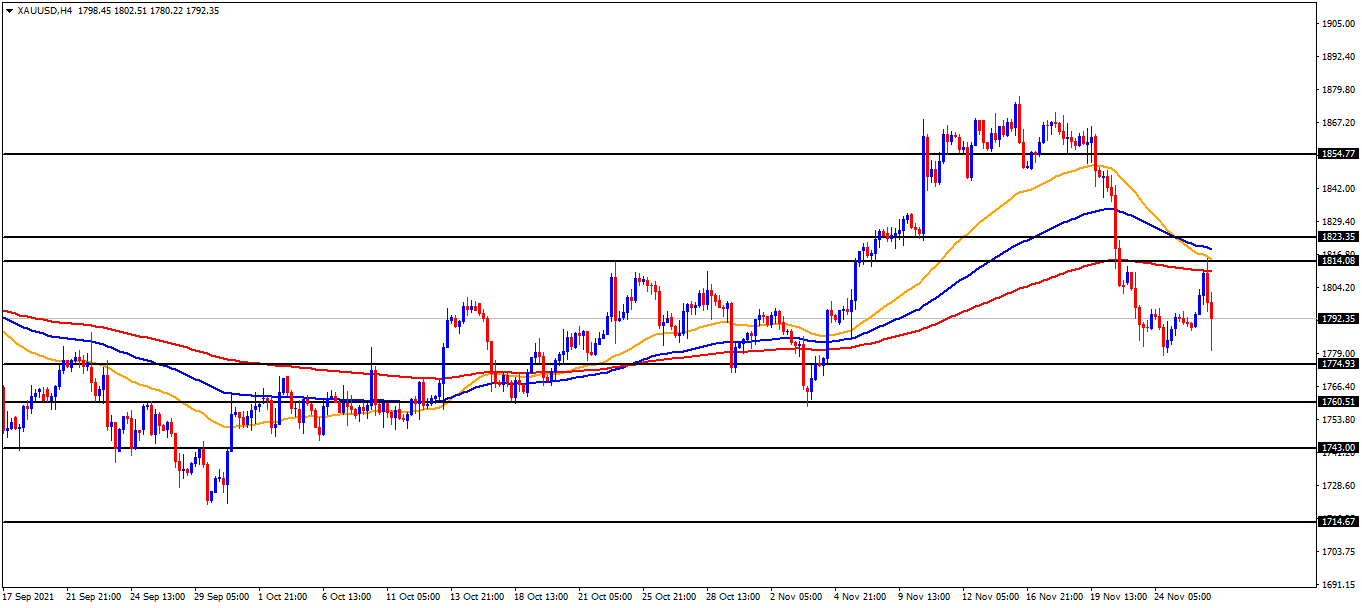Open the chart menu triangle beside XAUUSD,H4

(10, 10)
